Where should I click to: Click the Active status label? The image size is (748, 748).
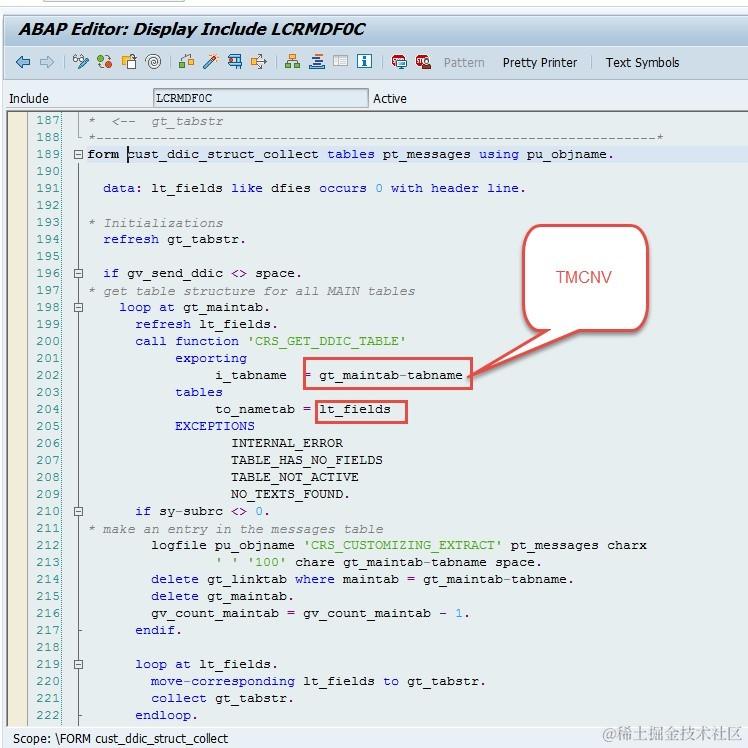(390, 99)
